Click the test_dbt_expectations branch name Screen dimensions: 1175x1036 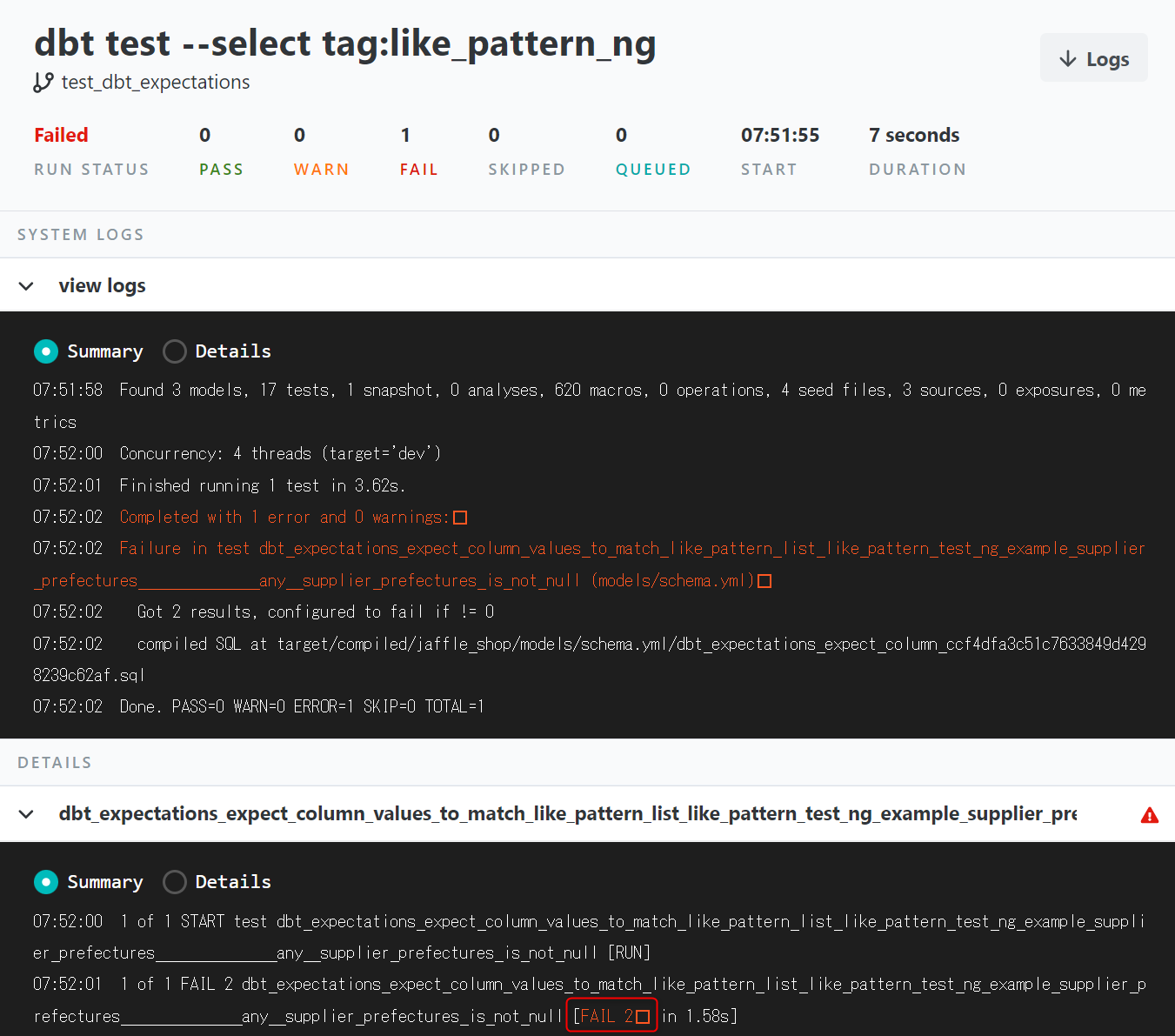point(155,83)
